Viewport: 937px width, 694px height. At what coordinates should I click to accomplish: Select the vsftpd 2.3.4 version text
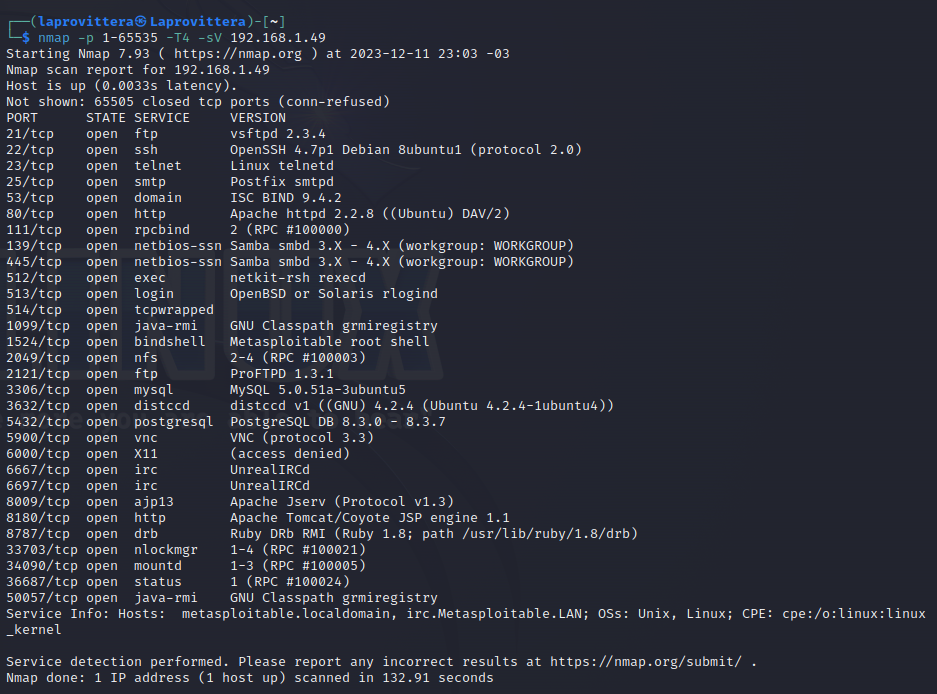[278, 134]
